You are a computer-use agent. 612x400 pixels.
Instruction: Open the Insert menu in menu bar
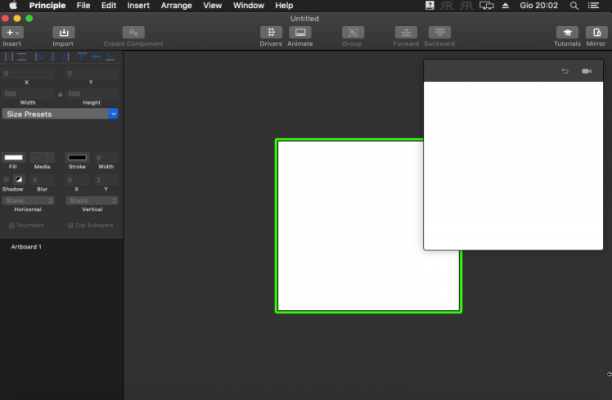coord(138,5)
